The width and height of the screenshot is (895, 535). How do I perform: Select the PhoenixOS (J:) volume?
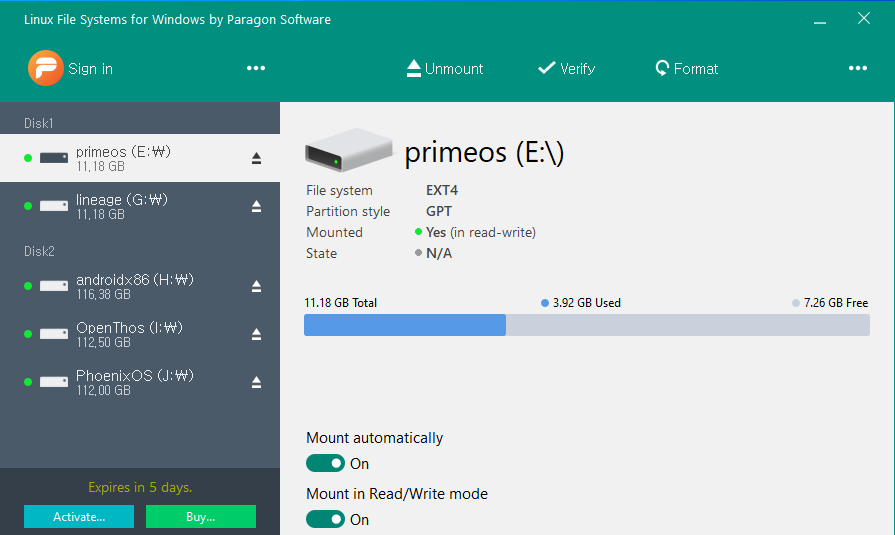[140, 382]
